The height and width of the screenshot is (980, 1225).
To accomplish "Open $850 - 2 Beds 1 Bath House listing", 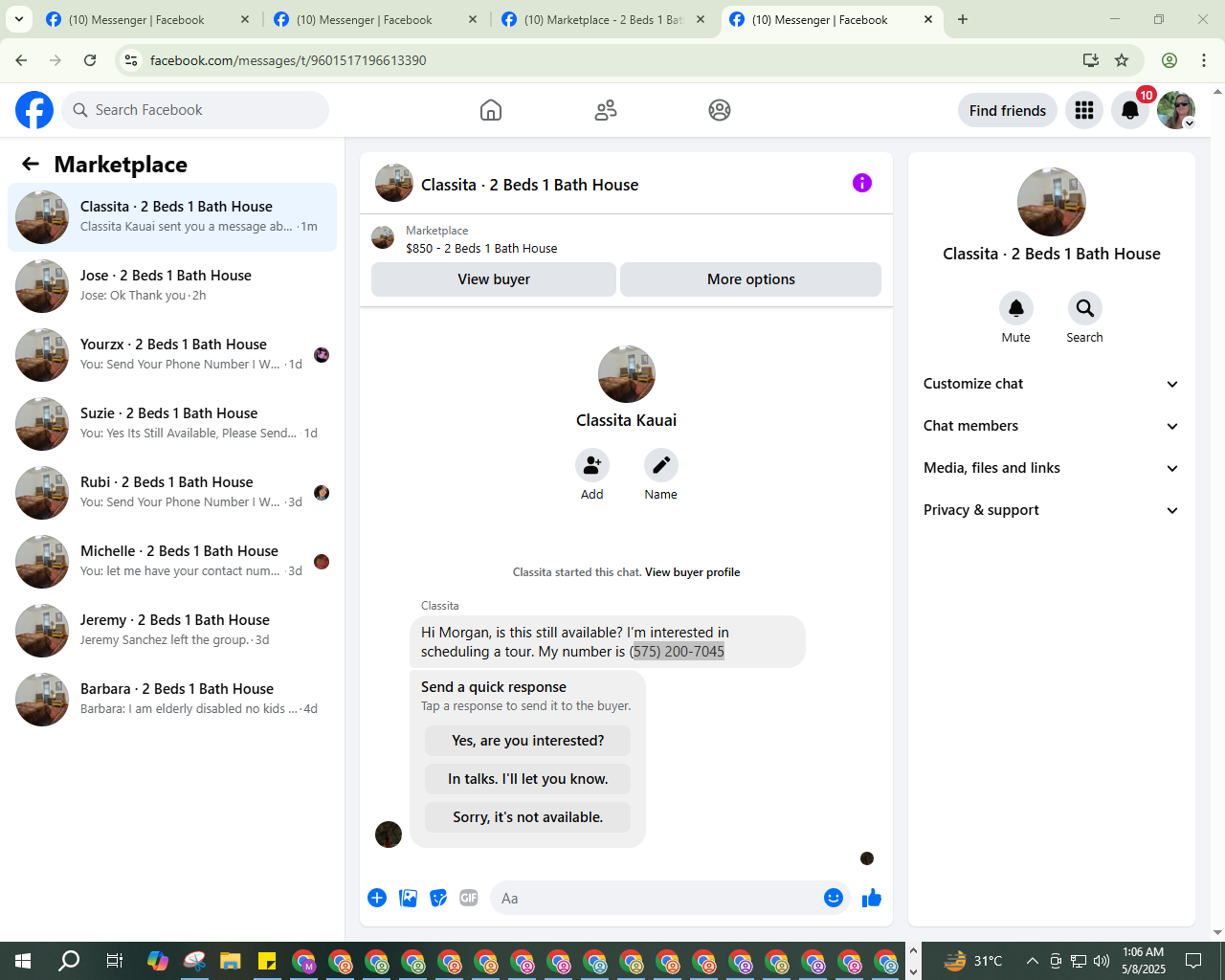I will click(x=481, y=248).
